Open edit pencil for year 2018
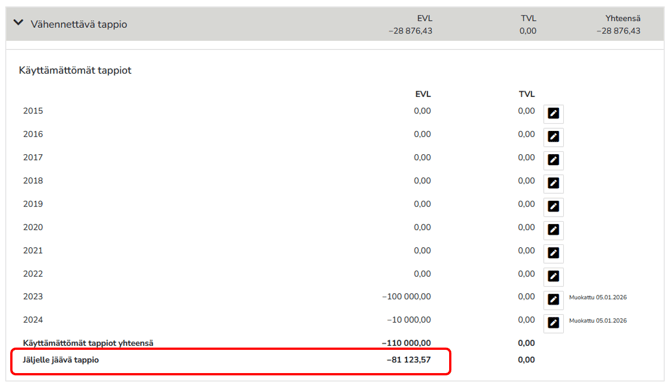Image resolution: width=670 pixels, height=385 pixels. coord(553,183)
